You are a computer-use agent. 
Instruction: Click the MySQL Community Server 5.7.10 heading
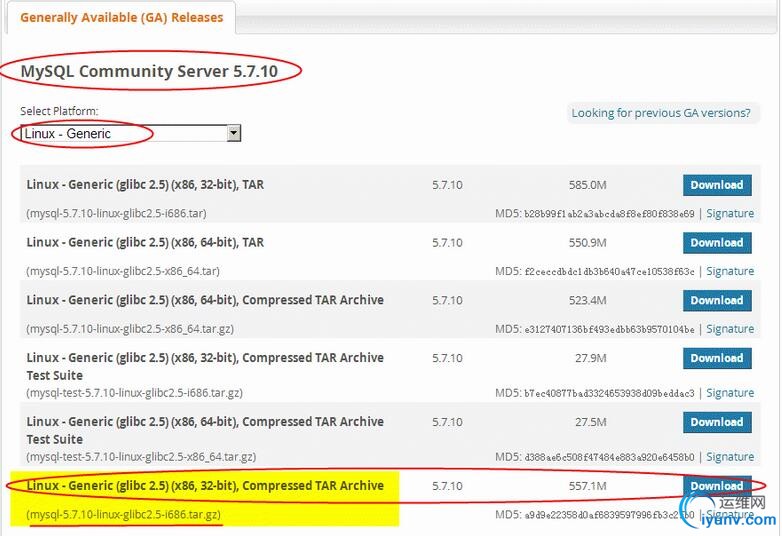point(149,71)
